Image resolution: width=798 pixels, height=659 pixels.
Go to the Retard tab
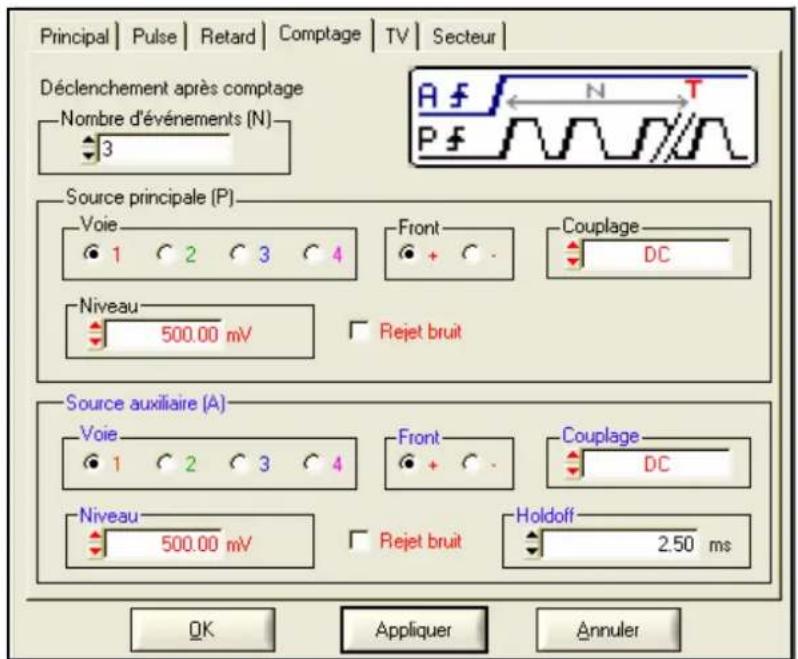pyautogui.click(x=228, y=37)
